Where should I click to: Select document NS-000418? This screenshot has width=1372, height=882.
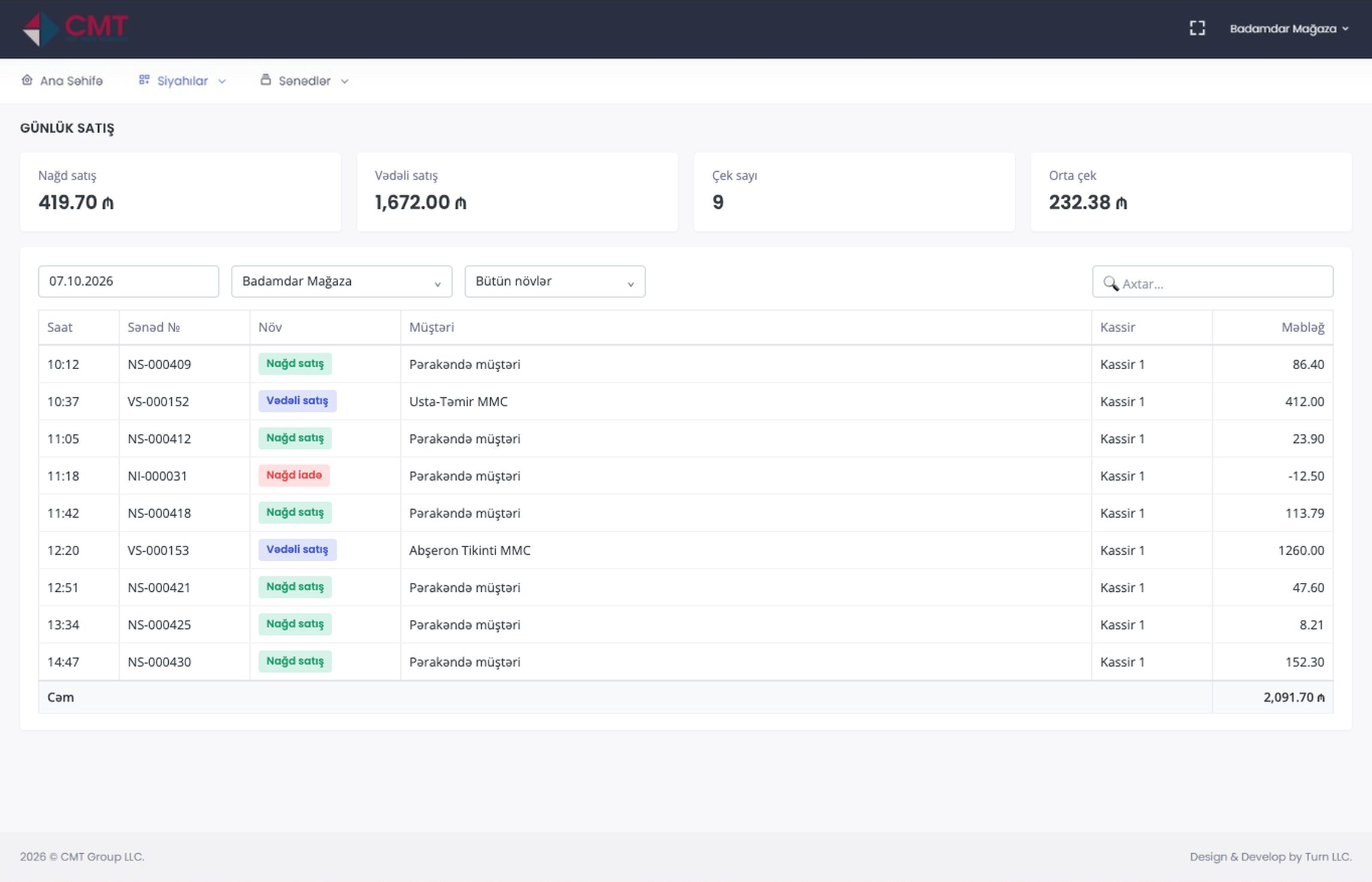click(159, 513)
